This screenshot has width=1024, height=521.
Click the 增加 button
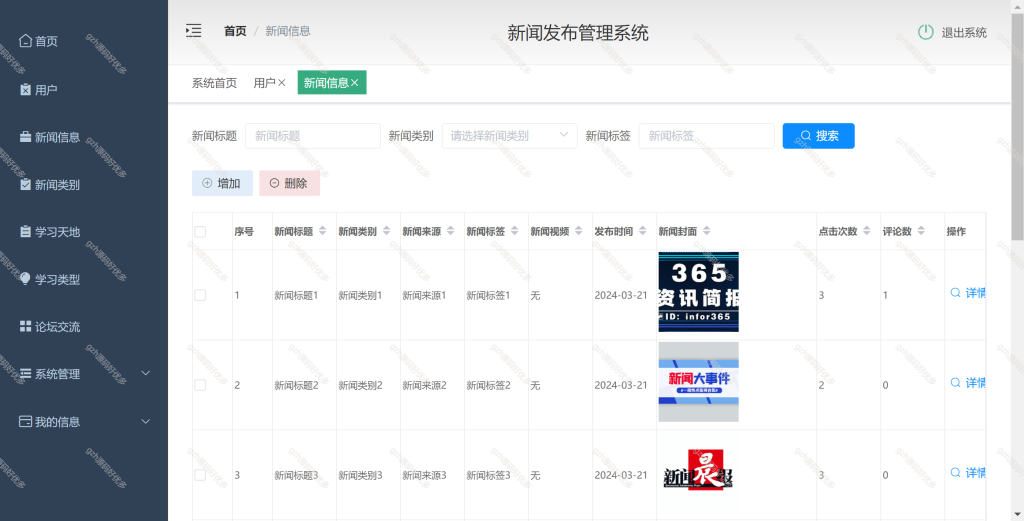pos(222,183)
